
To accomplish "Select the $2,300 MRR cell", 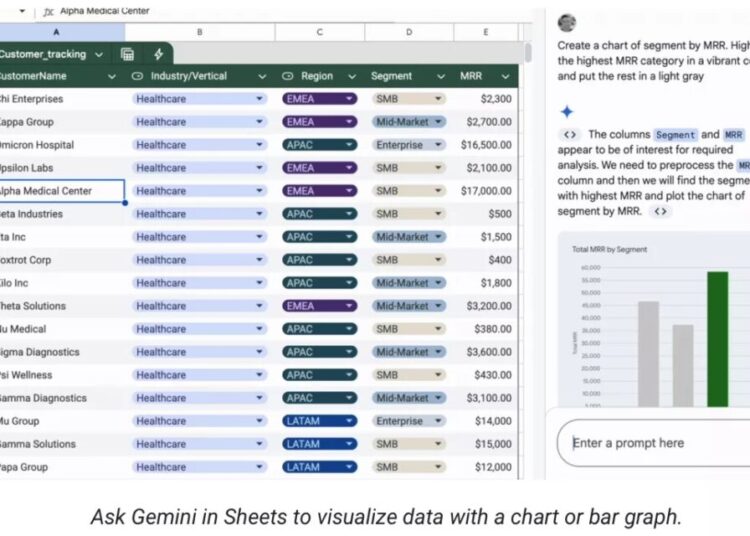I will pos(485,99).
